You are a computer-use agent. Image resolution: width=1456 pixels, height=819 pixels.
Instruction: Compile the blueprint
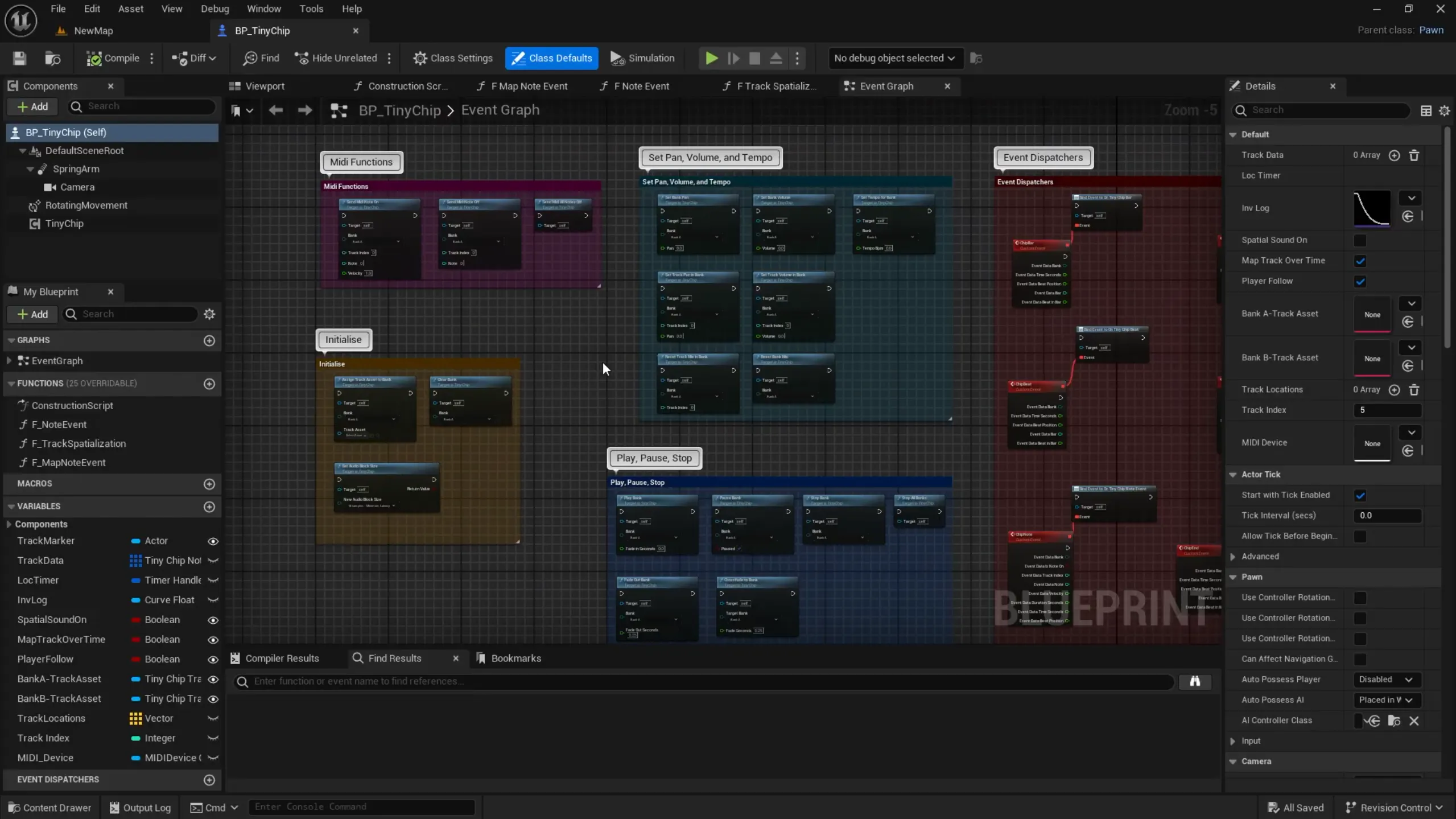[x=113, y=58]
